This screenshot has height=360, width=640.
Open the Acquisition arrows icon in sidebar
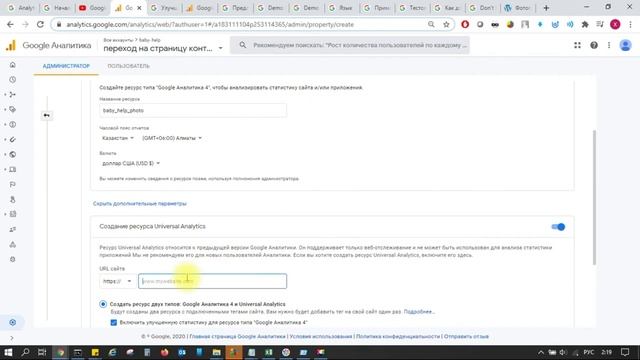coord(13,95)
